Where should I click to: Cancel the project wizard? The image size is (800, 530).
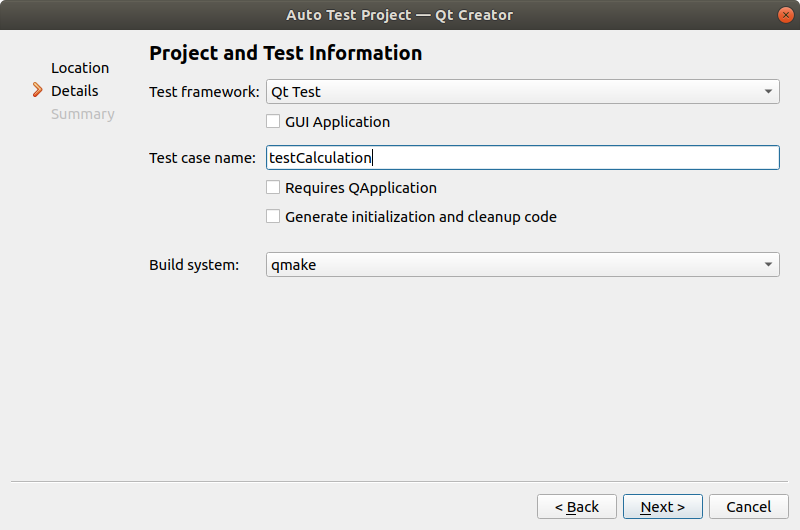point(748,507)
